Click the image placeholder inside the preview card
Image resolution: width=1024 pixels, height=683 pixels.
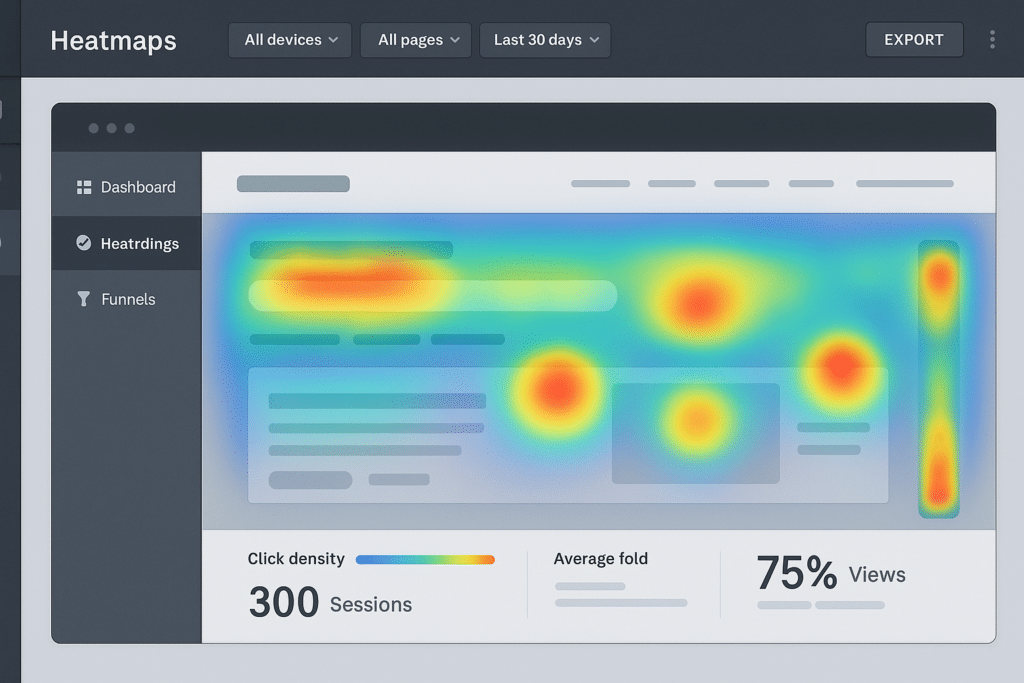coord(696,433)
